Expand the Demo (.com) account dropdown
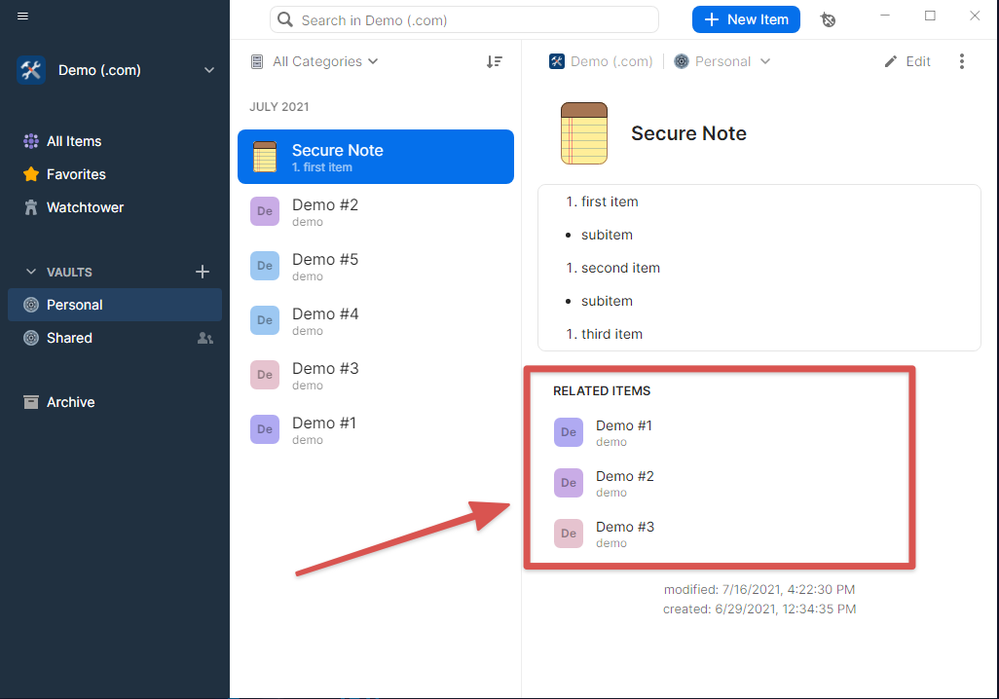Screen dimensions: 999x699 tap(209, 70)
